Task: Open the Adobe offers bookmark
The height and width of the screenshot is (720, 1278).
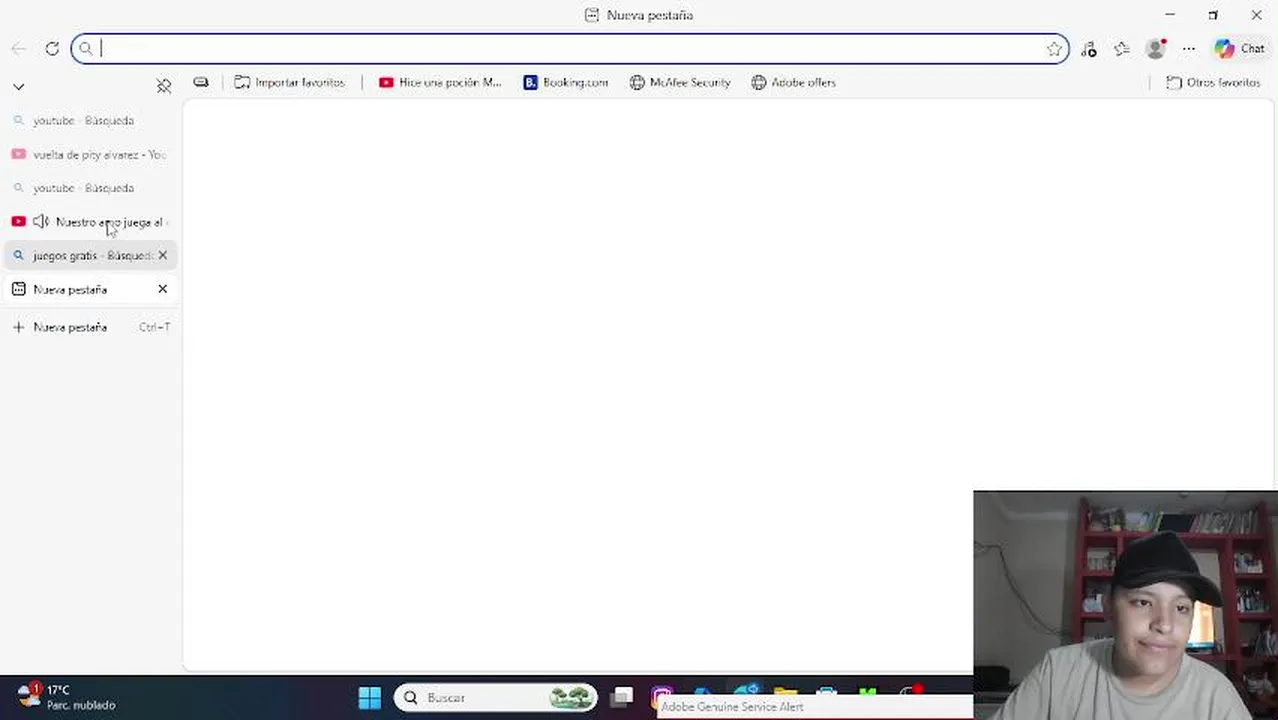Action: pos(793,82)
